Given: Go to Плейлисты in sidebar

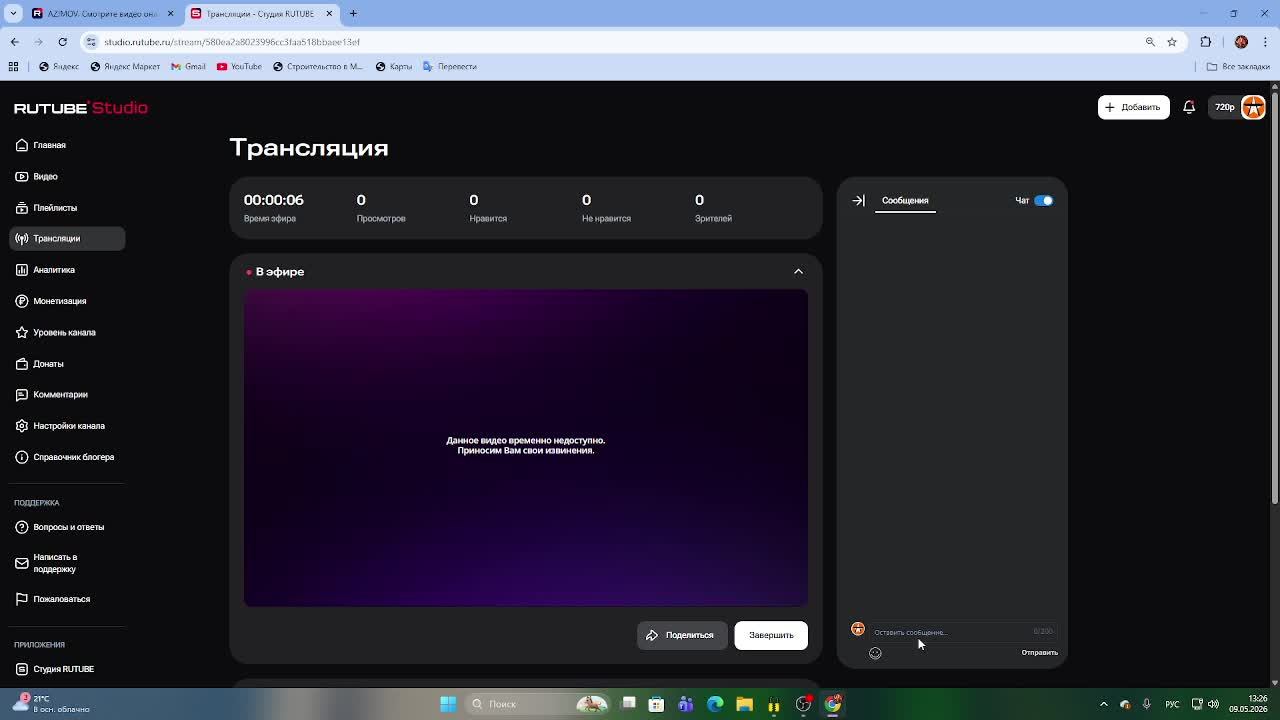Looking at the screenshot, I should pos(46,207).
